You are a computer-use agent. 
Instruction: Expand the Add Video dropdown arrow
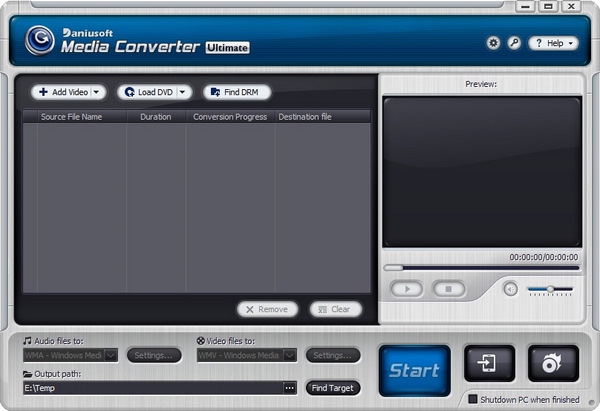click(x=97, y=92)
